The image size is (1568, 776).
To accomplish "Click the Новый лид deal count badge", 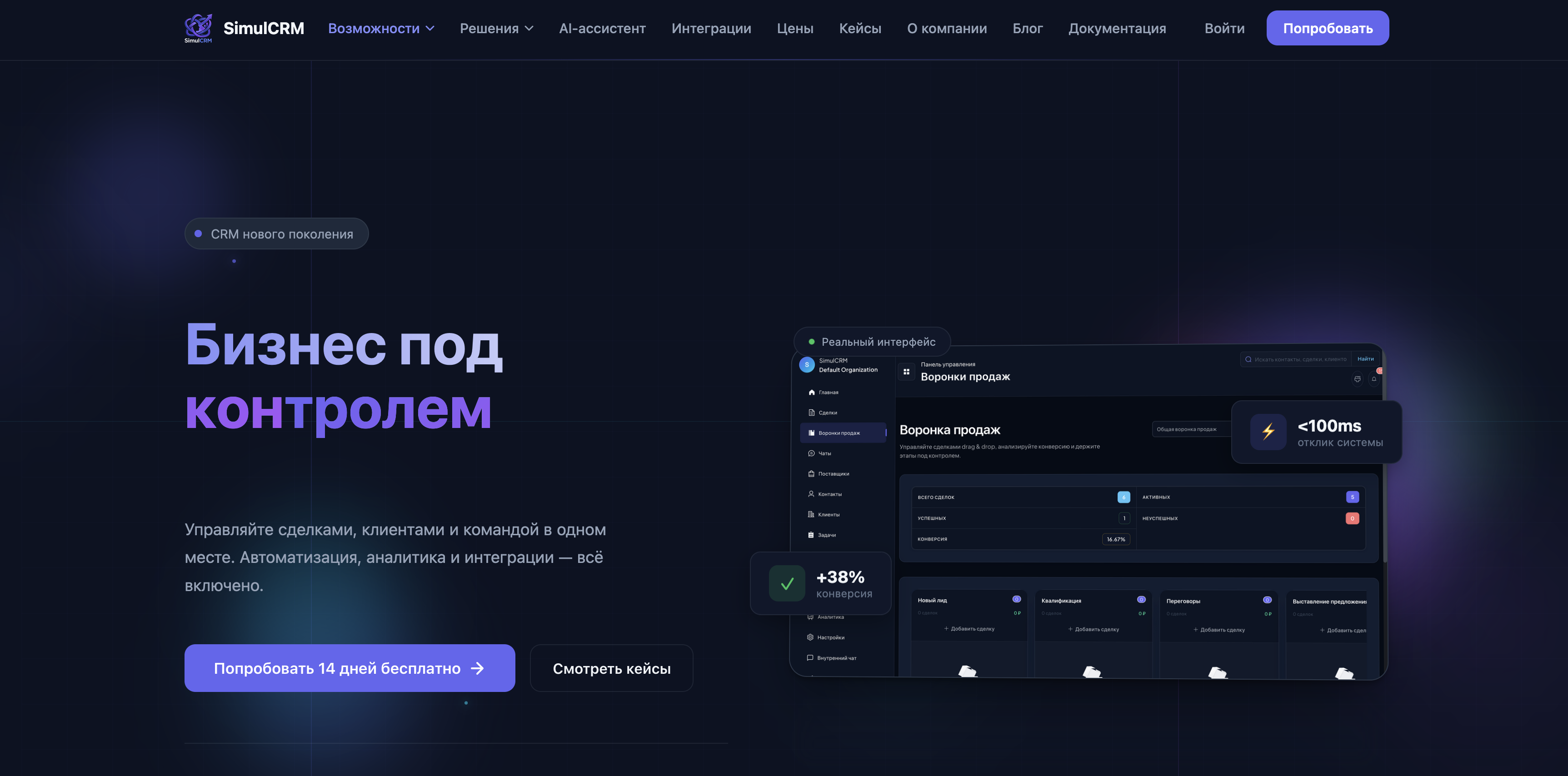I will (1016, 599).
